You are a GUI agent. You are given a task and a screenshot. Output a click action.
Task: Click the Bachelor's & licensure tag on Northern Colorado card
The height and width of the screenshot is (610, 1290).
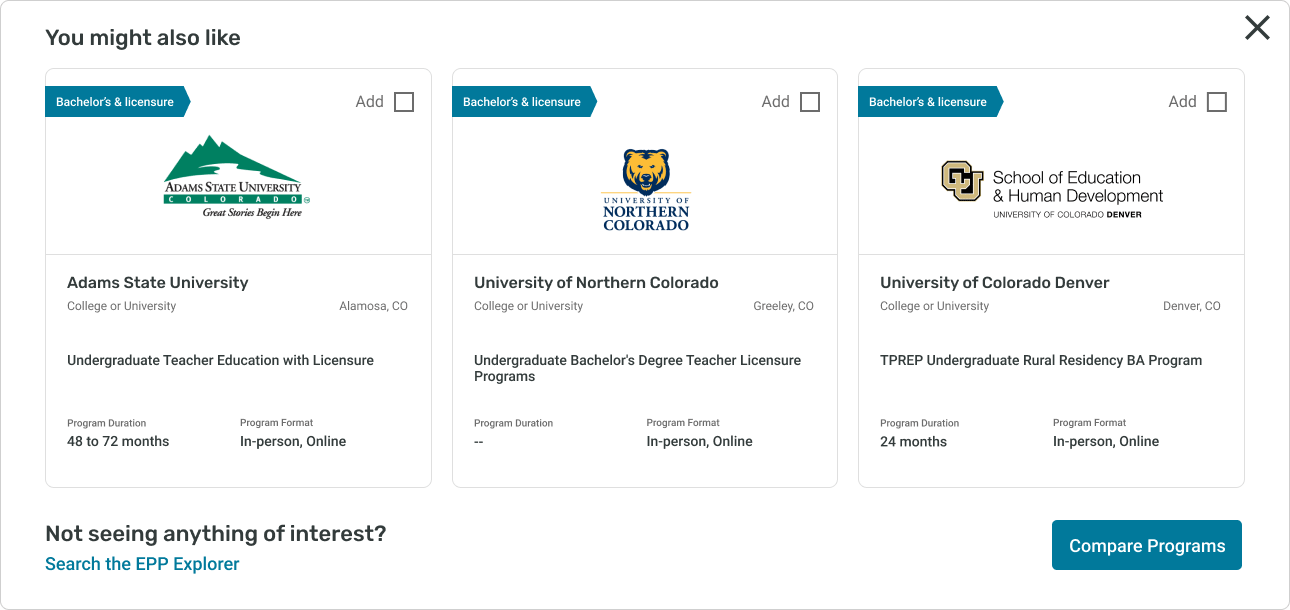click(524, 102)
